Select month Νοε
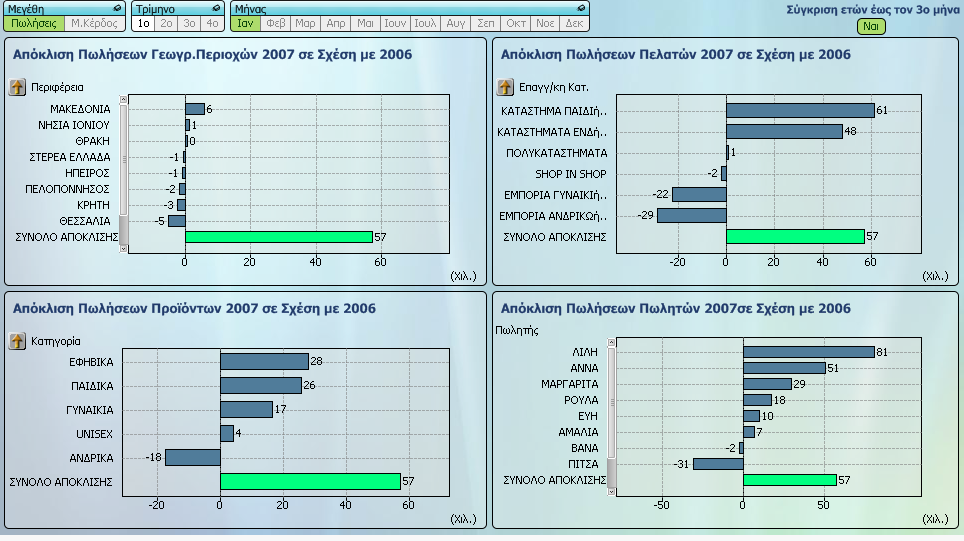 545,23
